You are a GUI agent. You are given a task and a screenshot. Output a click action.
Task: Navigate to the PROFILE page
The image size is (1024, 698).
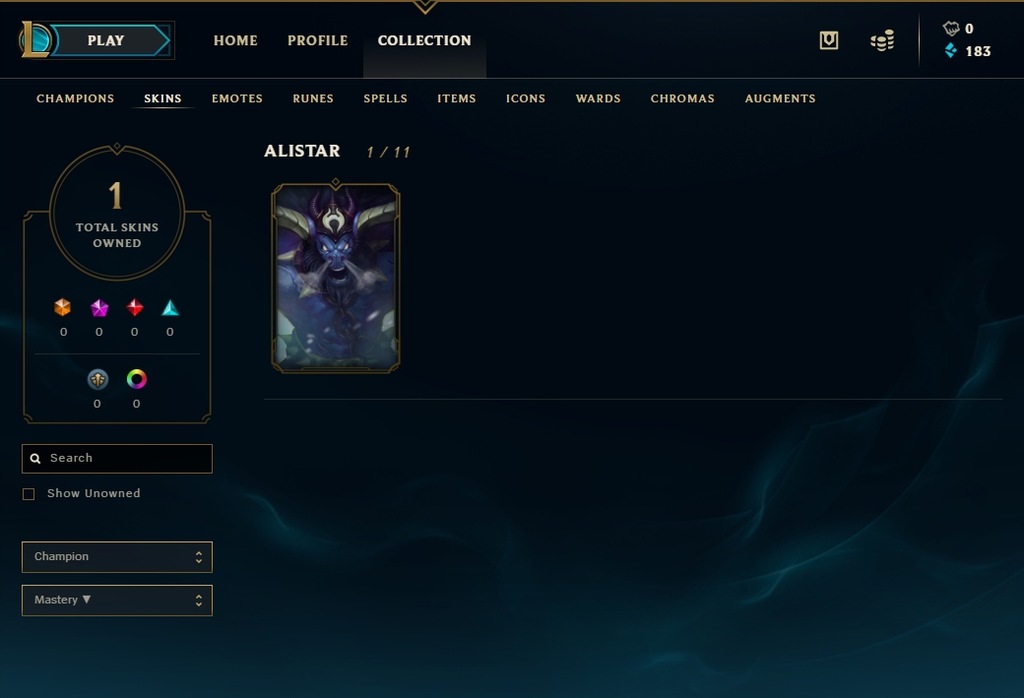(317, 40)
